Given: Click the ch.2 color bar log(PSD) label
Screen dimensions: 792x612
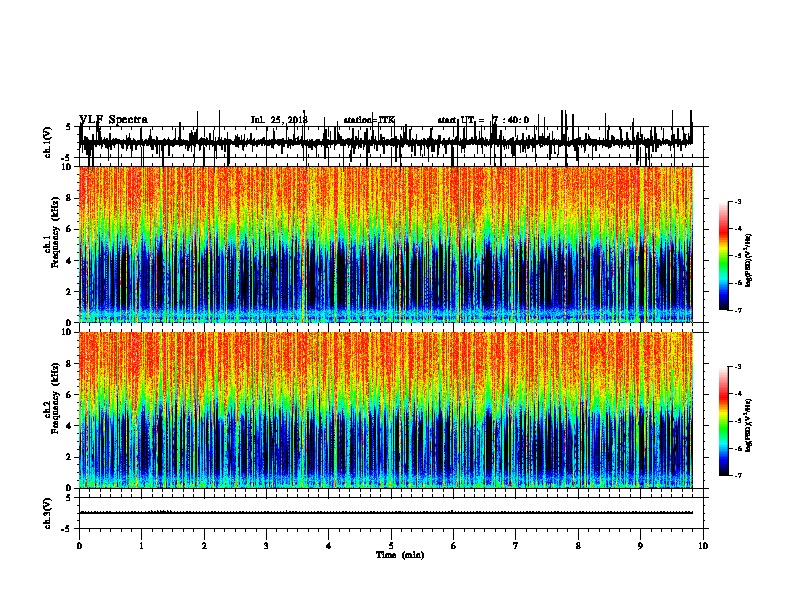Looking at the screenshot, I should 748,425.
